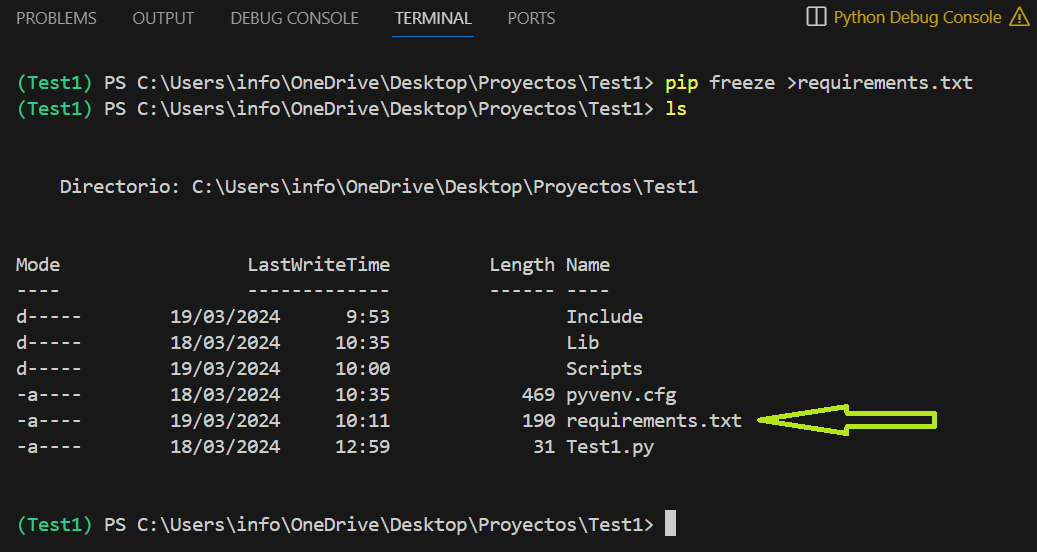Select the DEBUG CONSOLE tab
This screenshot has height=552, width=1037.
(294, 18)
